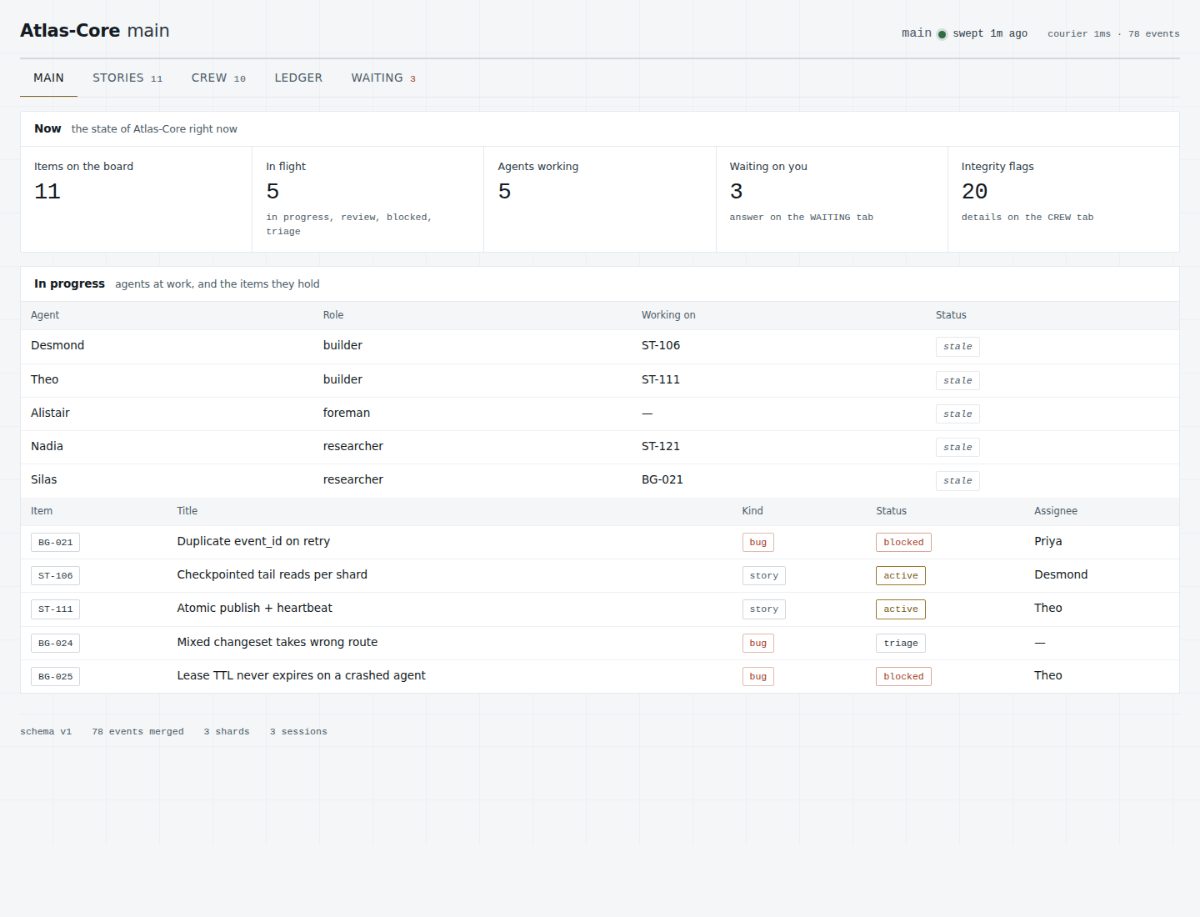
Task: Click the Working on column header
Action: [668, 315]
